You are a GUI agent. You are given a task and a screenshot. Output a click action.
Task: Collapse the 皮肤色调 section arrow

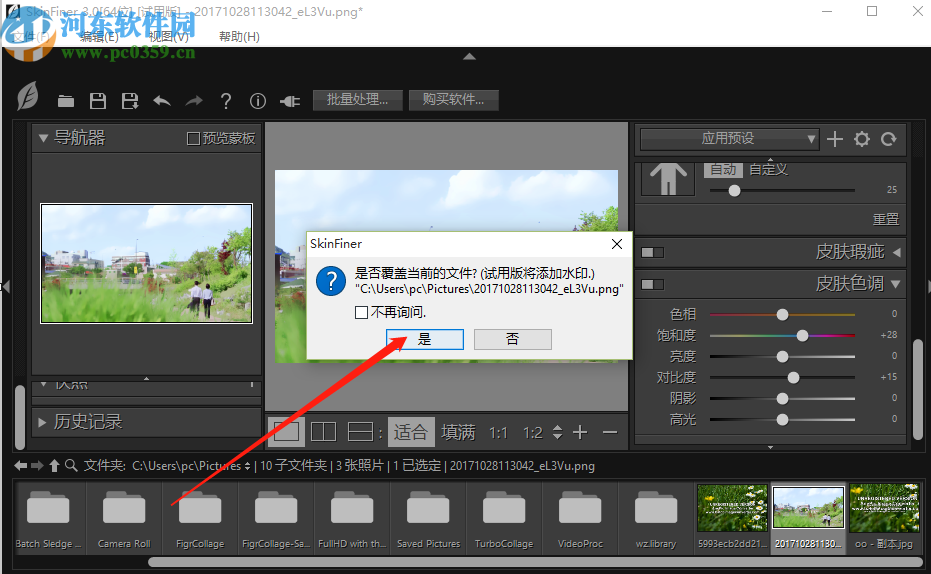click(895, 284)
